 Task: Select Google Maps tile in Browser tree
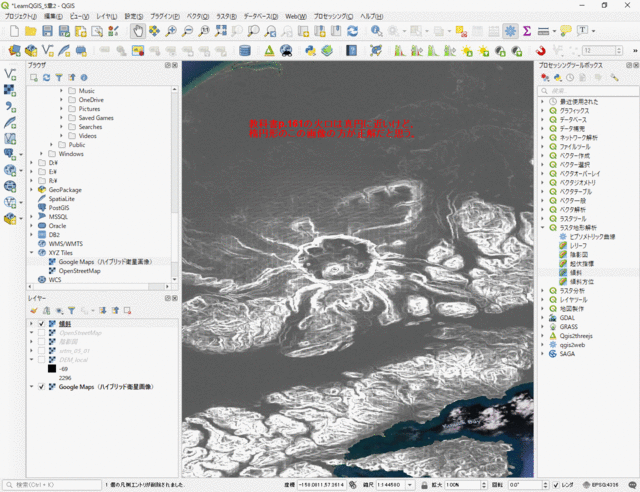point(105,262)
